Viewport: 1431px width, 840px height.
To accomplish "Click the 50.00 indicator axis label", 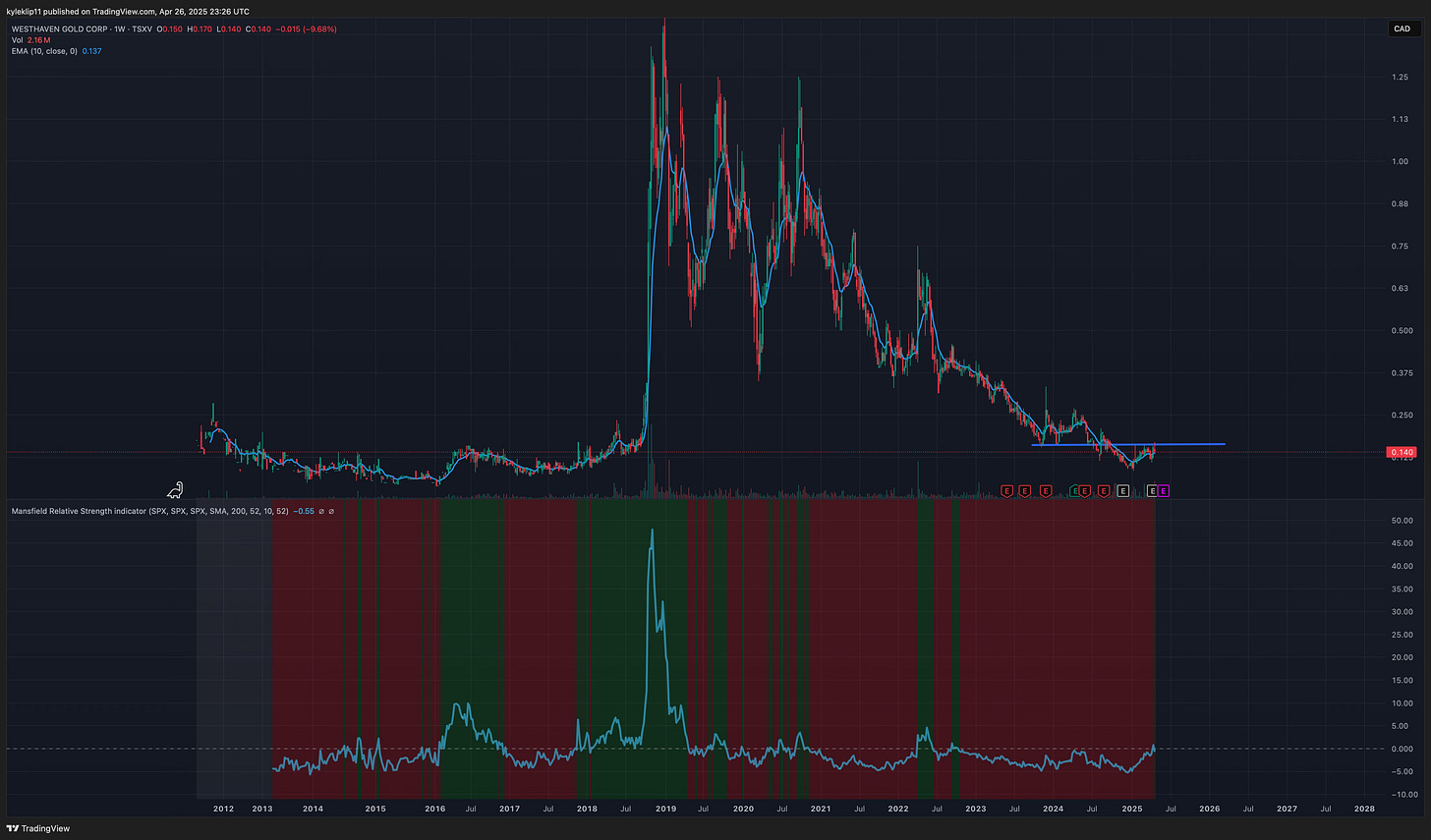I will point(1402,521).
